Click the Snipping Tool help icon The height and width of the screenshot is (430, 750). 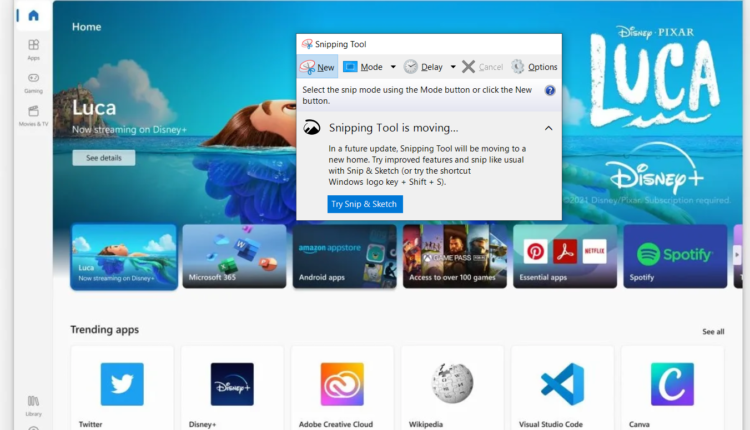coord(550,90)
